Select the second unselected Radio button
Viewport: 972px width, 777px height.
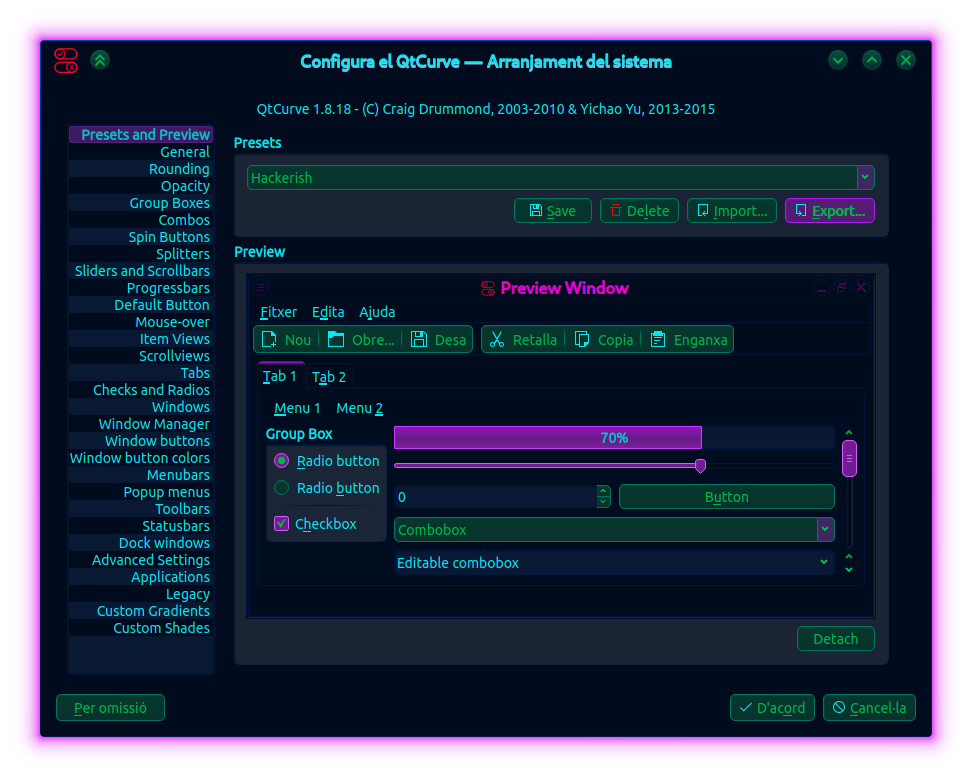pyautogui.click(x=281, y=488)
